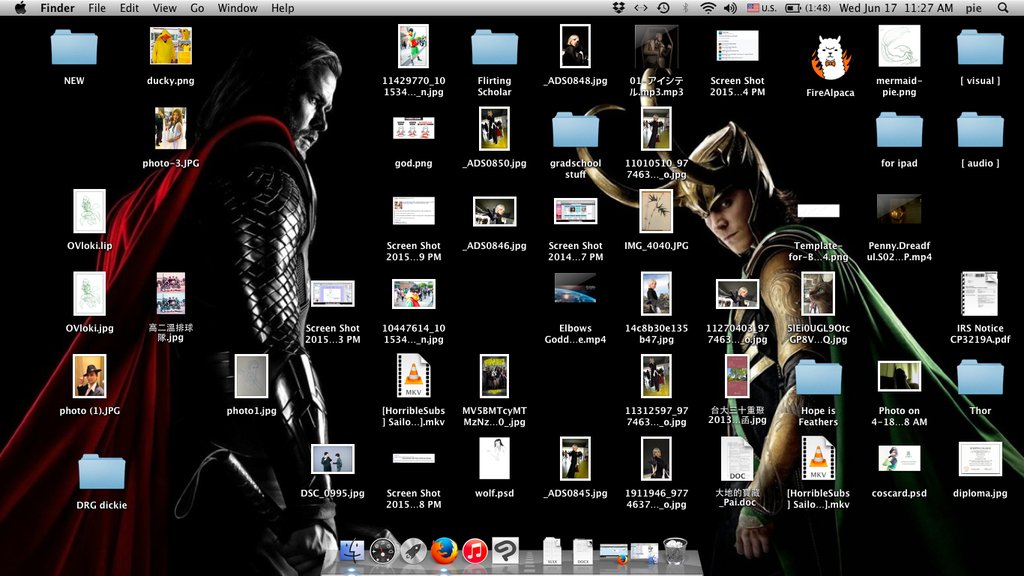
Task: Open the Wi-Fi status menu
Action: (708, 8)
